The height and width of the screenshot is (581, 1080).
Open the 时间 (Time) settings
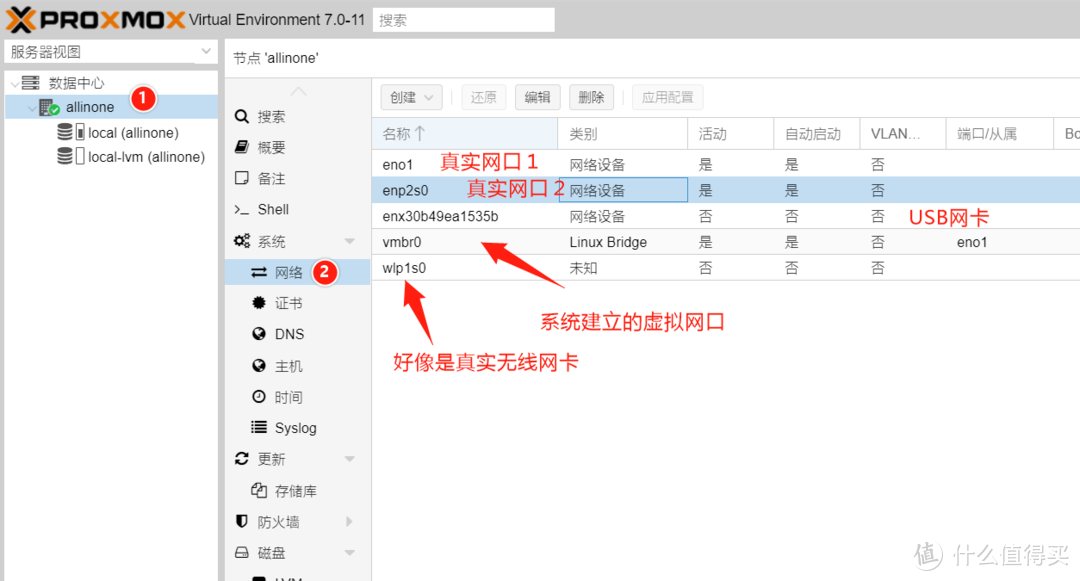pyautogui.click(x=258, y=396)
